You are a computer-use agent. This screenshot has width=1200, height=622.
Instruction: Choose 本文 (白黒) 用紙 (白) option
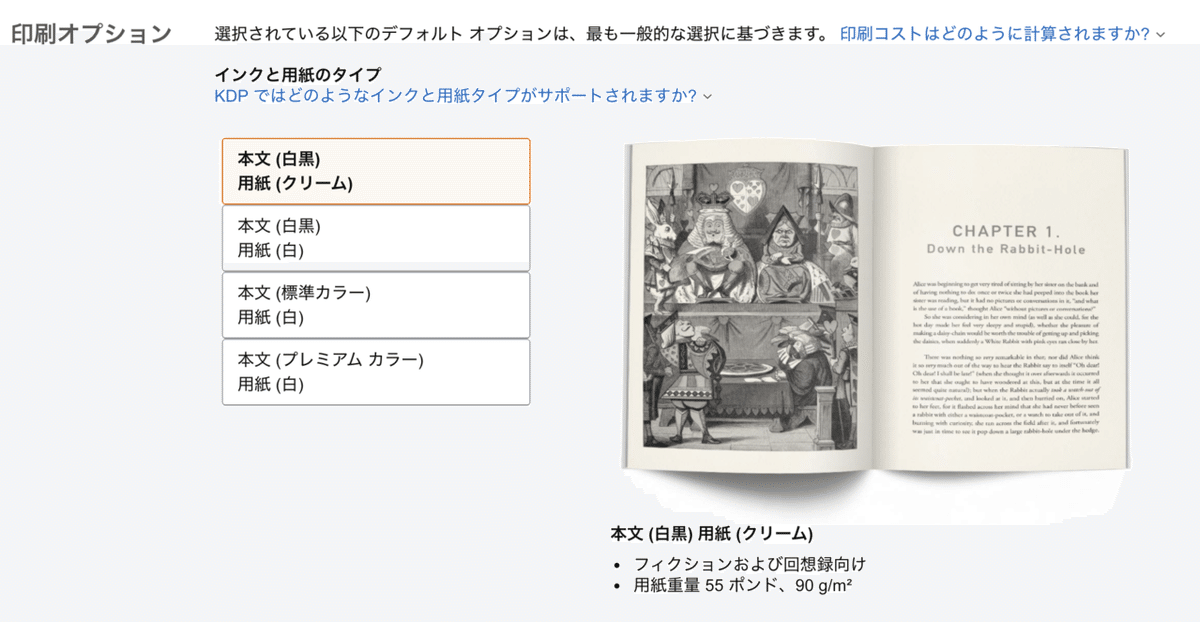376,238
